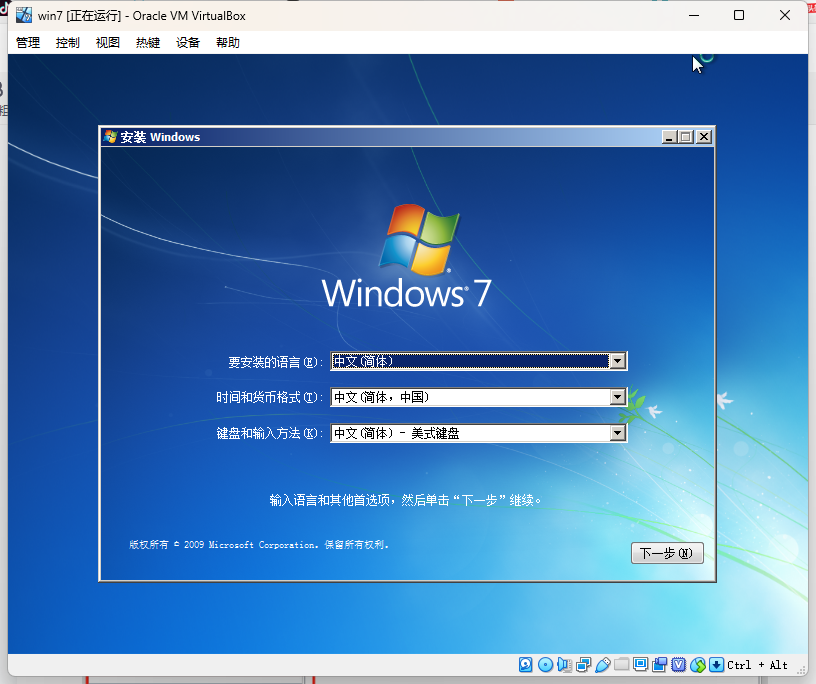Open the 要安装的语言 language dropdown
Viewport: 816px width, 684px height.
(x=619, y=361)
